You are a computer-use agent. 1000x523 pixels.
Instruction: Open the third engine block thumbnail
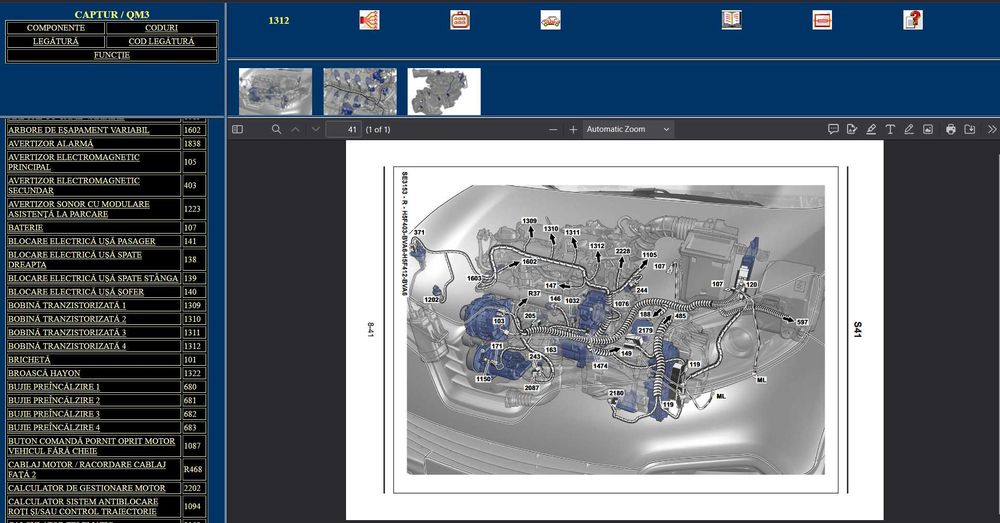point(444,92)
